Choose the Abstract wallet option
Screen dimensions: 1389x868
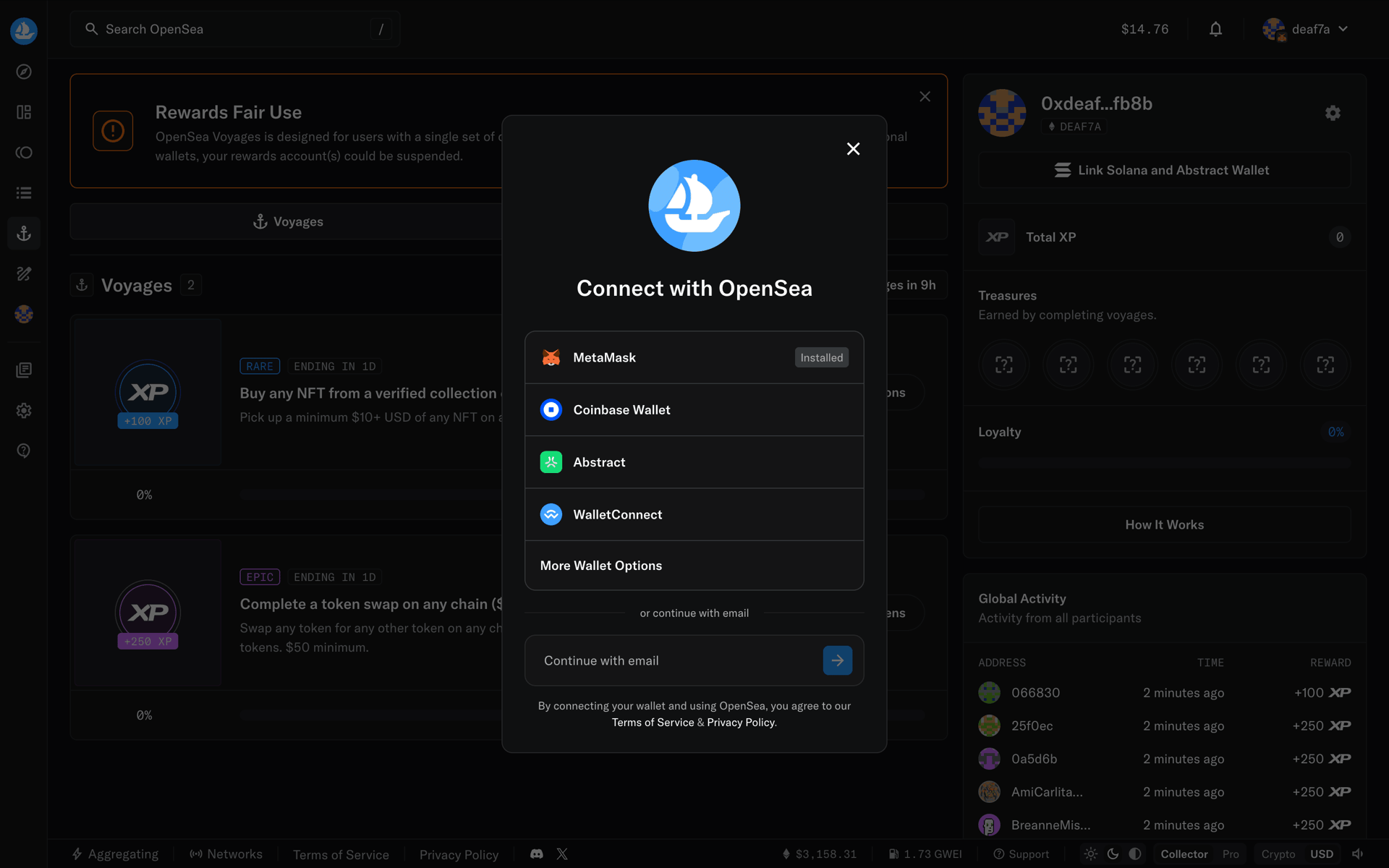click(694, 462)
